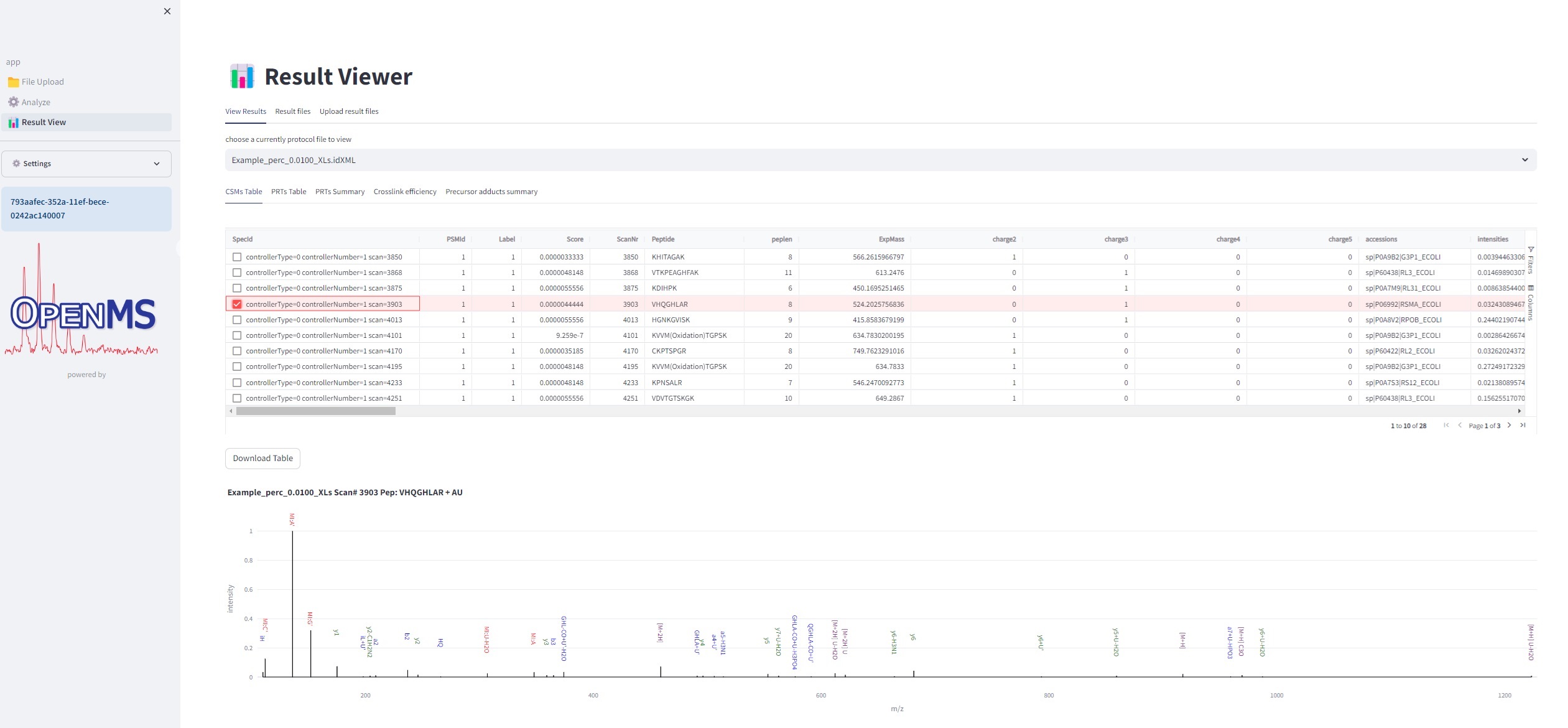Close the sidebar with the X icon
Viewport: 1568px width, 728px height.
[167, 11]
